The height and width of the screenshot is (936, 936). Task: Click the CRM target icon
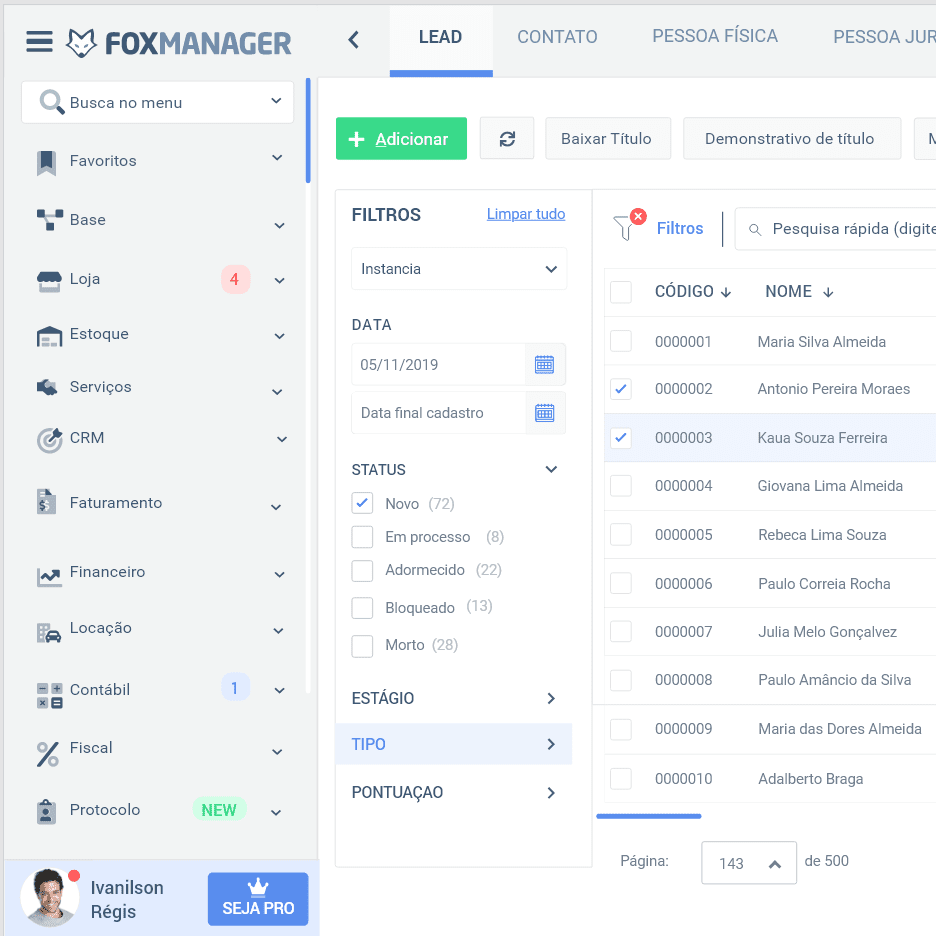[x=50, y=440]
